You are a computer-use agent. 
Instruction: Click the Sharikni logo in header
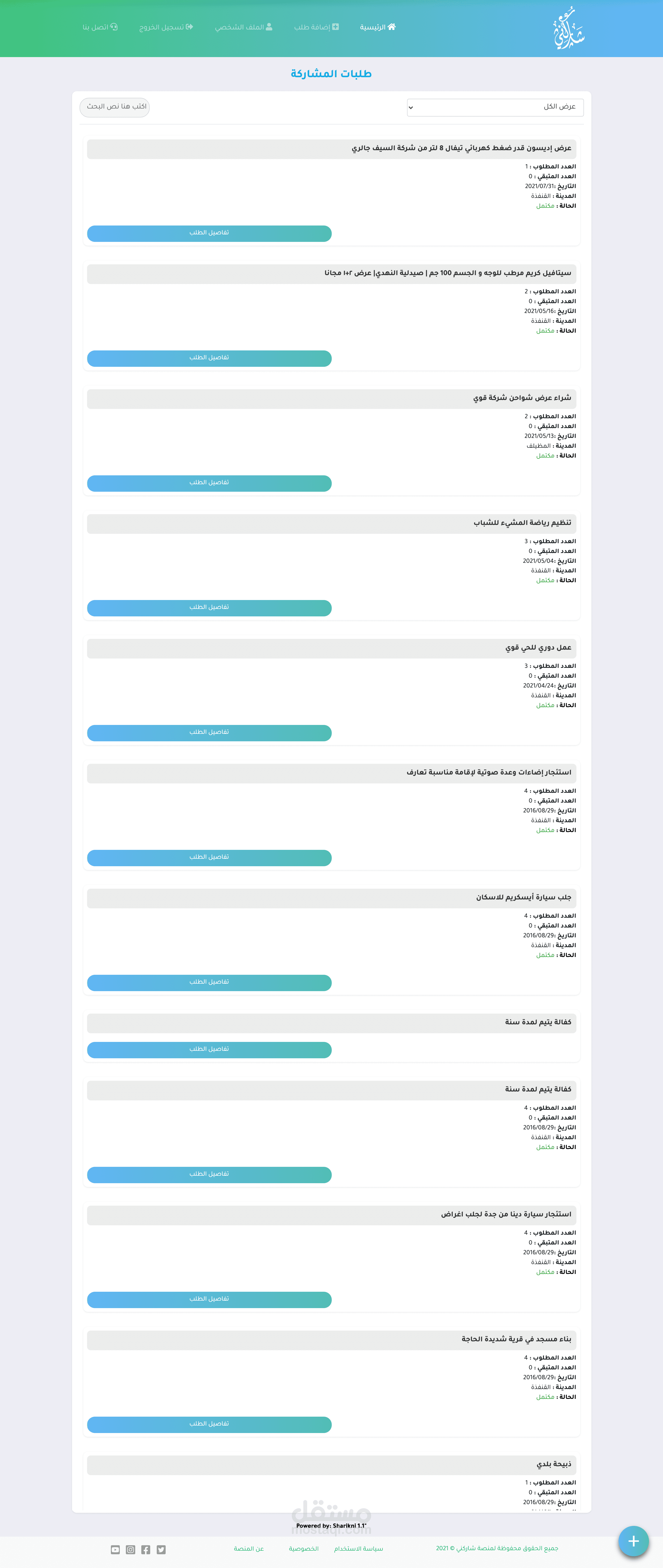569,29
